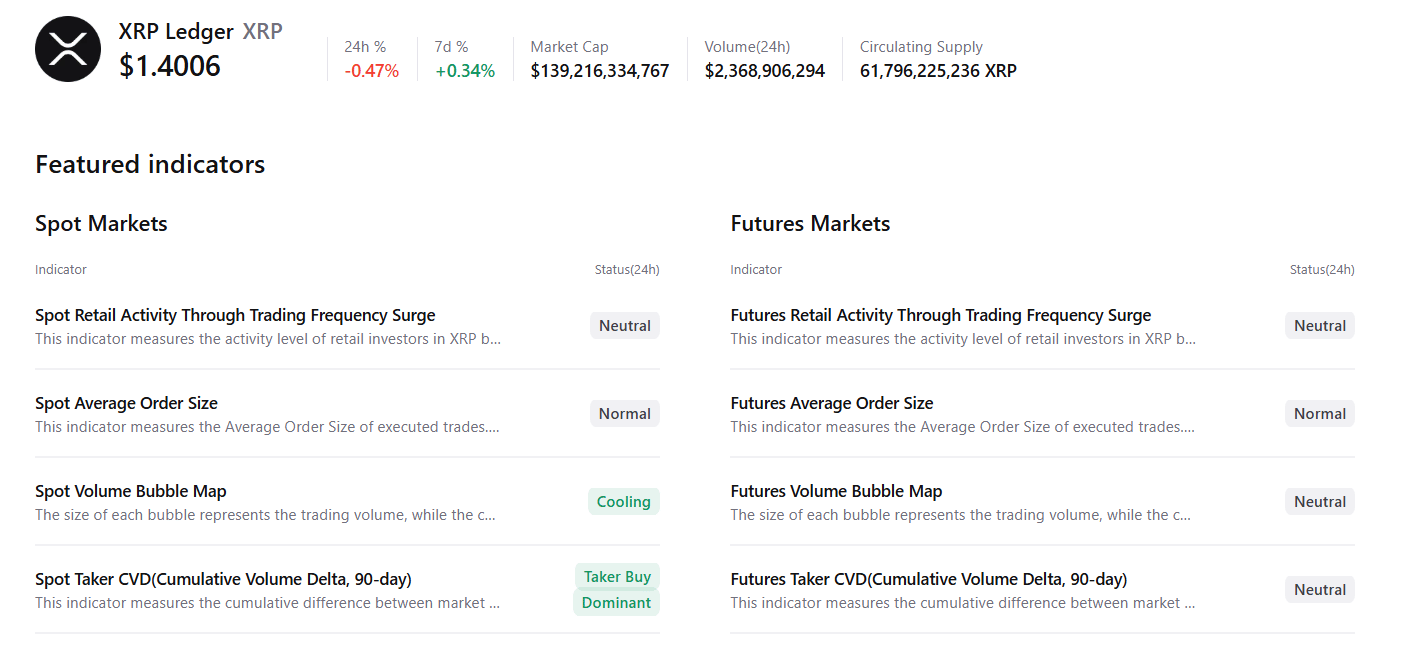The image size is (1410, 647).
Task: Click Neutral badge for Futures Volume Bubble Map
Action: pos(1320,502)
